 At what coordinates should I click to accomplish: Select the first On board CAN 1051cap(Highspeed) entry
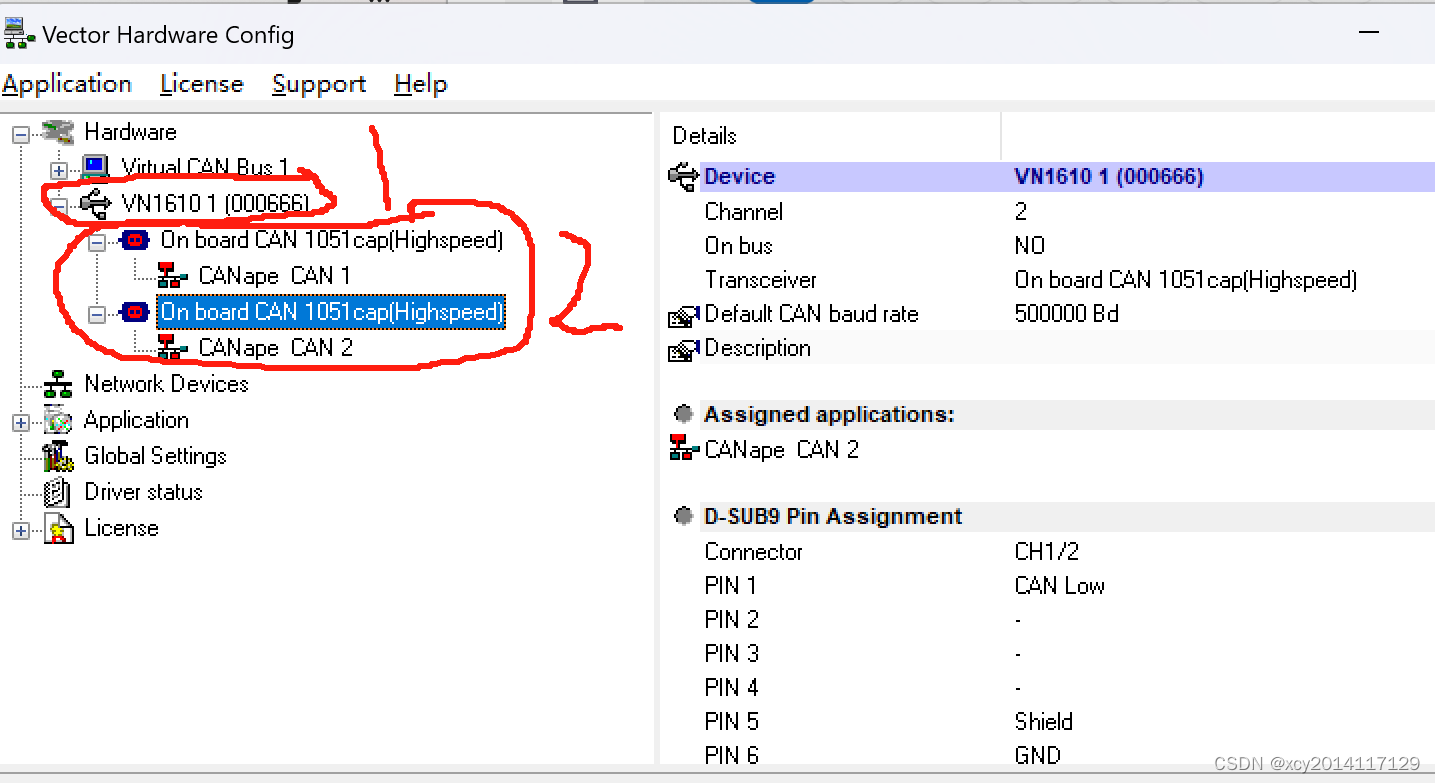pyautogui.click(x=332, y=240)
